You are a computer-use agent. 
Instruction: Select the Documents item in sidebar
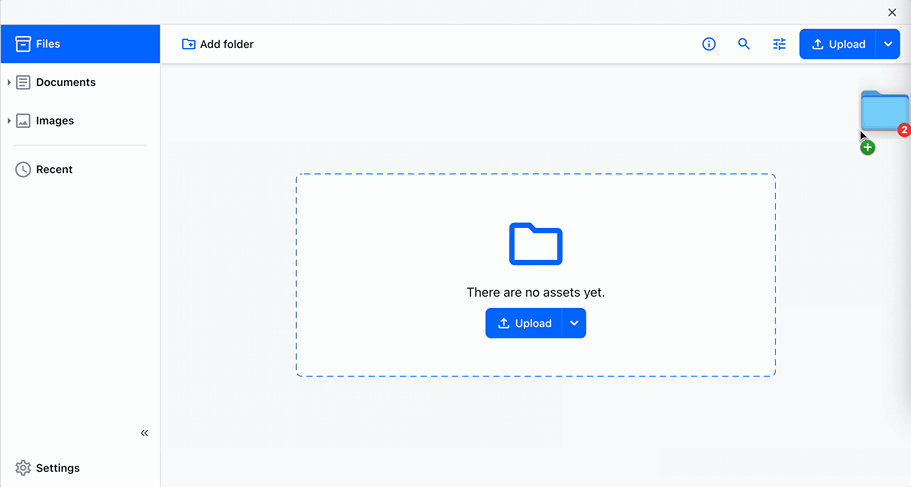pyautogui.click(x=66, y=82)
